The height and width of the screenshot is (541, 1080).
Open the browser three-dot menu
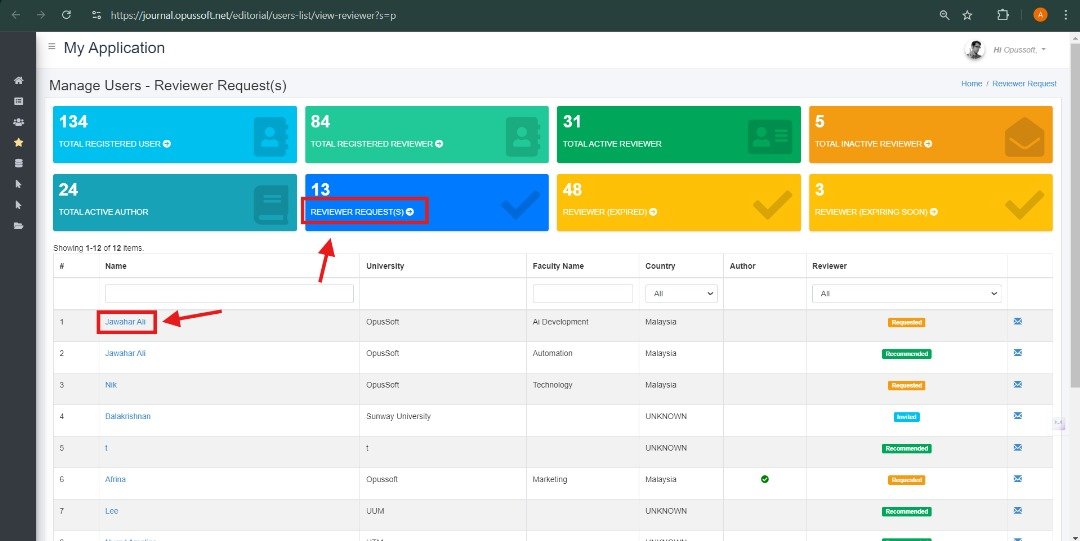tap(1065, 14)
